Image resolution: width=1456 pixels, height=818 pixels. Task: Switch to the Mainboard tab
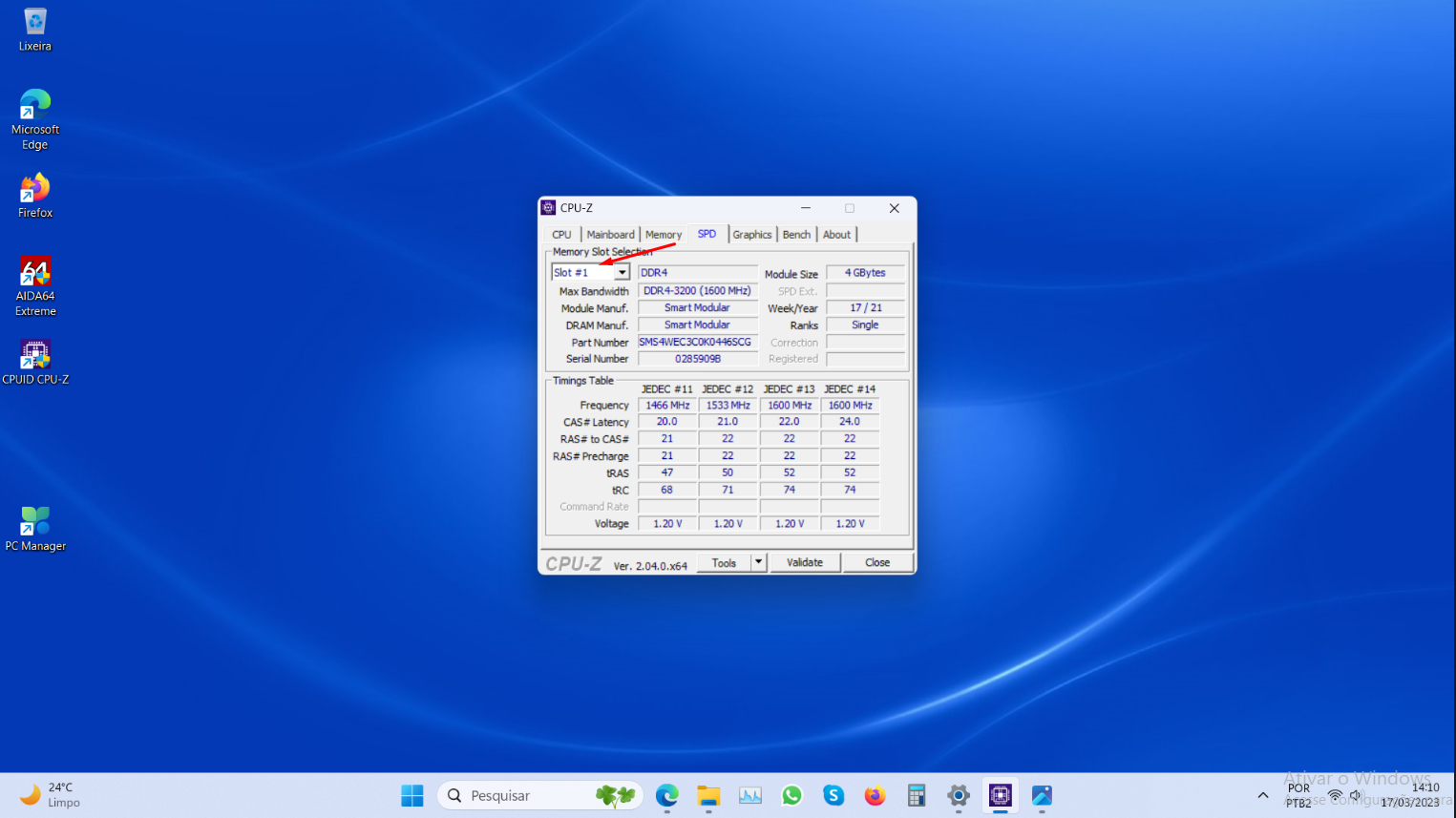[610, 234]
